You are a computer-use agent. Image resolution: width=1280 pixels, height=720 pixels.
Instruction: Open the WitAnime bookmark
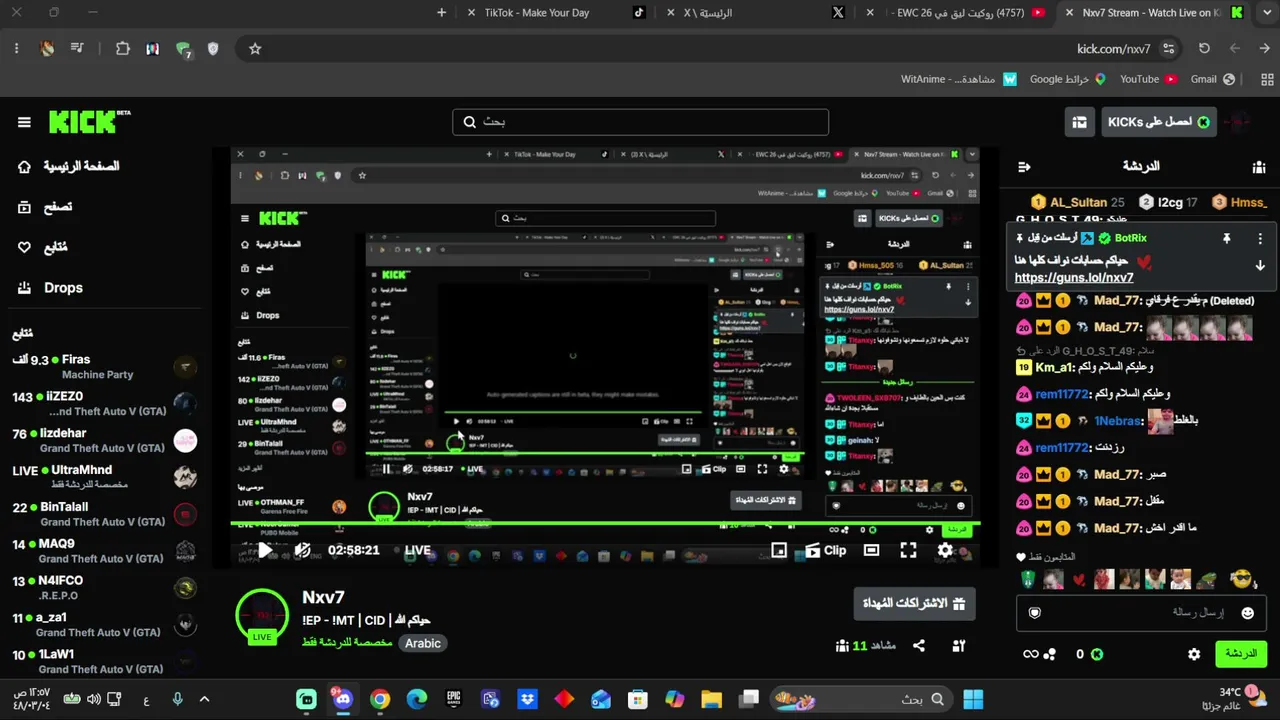click(959, 79)
